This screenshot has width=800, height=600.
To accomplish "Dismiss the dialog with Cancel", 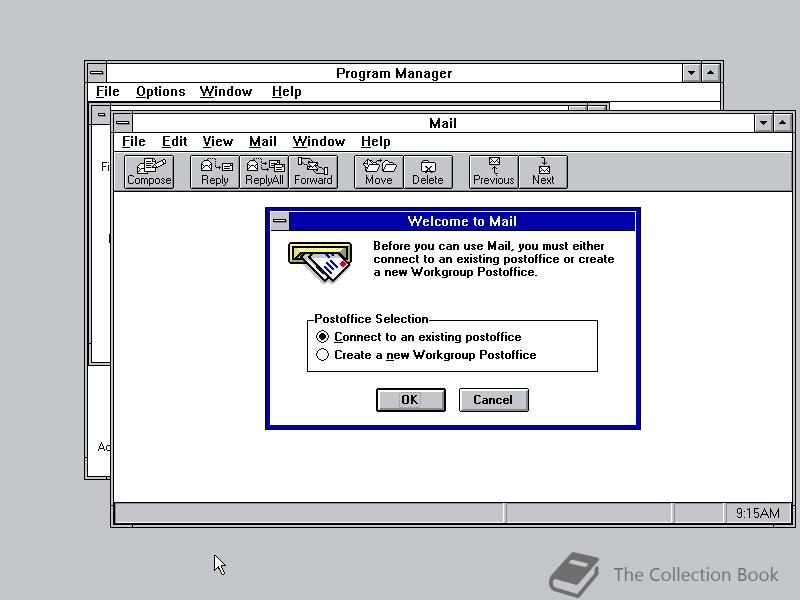I will [493, 399].
